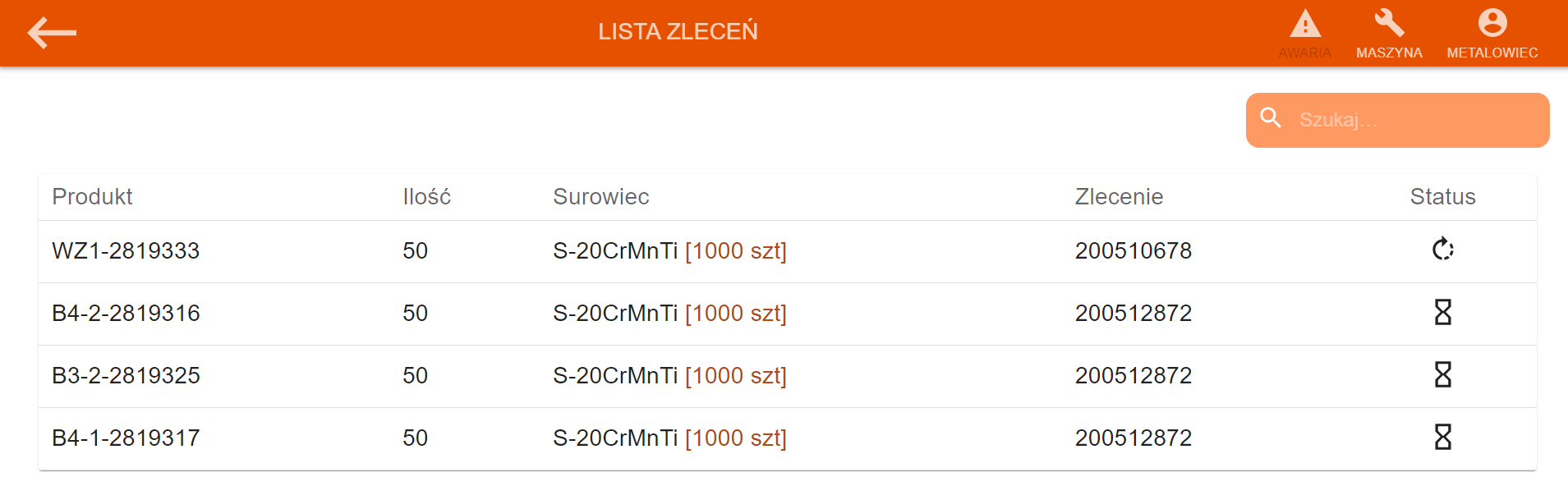The height and width of the screenshot is (486, 1568).
Task: Click order number 200510678
Action: 1133,251
